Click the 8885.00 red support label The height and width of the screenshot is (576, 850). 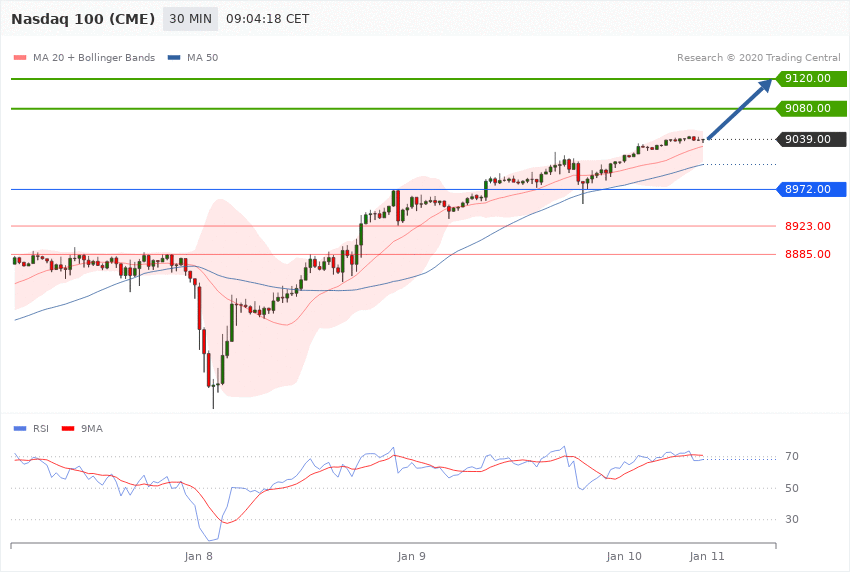(808, 254)
